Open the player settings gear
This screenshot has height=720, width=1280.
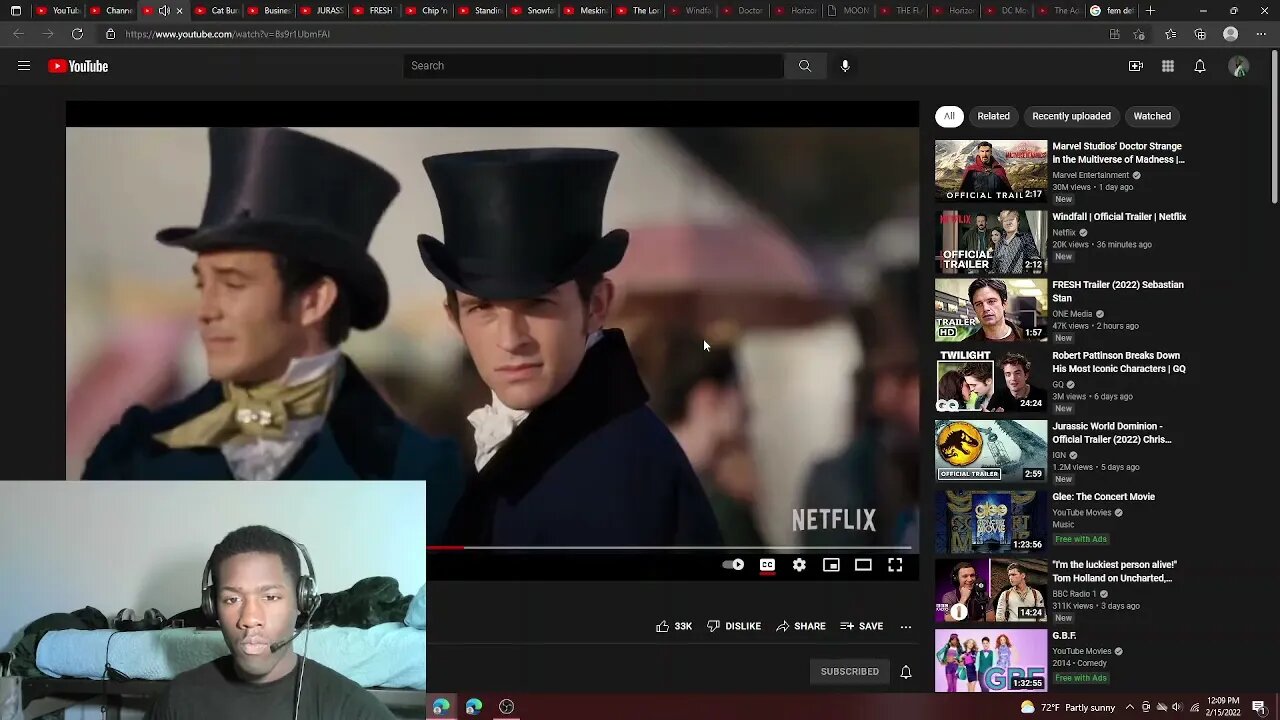pos(799,565)
